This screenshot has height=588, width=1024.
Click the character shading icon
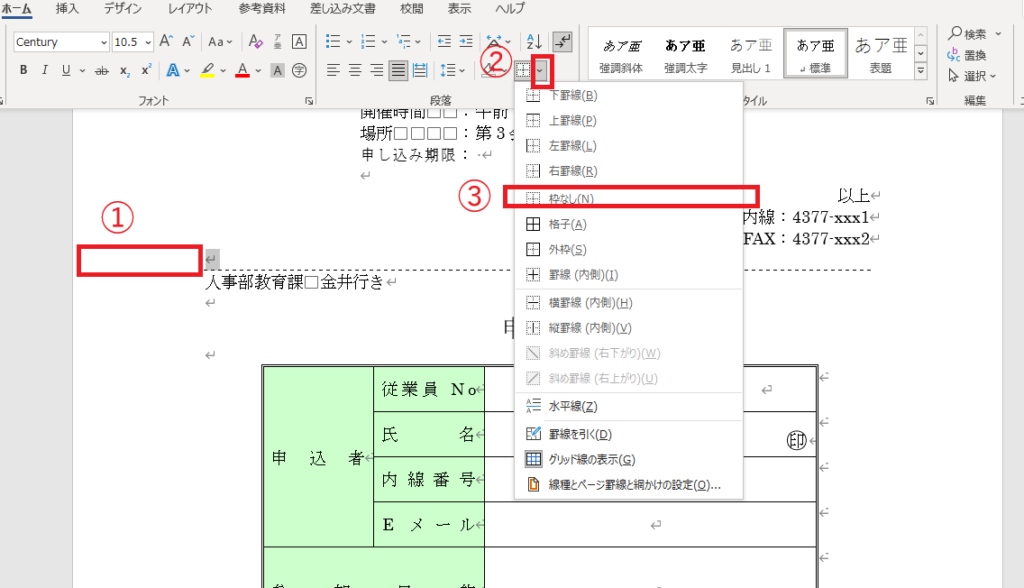[278, 71]
